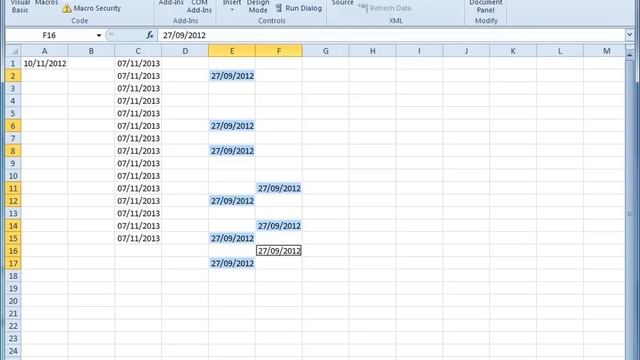The width and height of the screenshot is (640, 360).
Task: Select column G header
Action: 326,51
